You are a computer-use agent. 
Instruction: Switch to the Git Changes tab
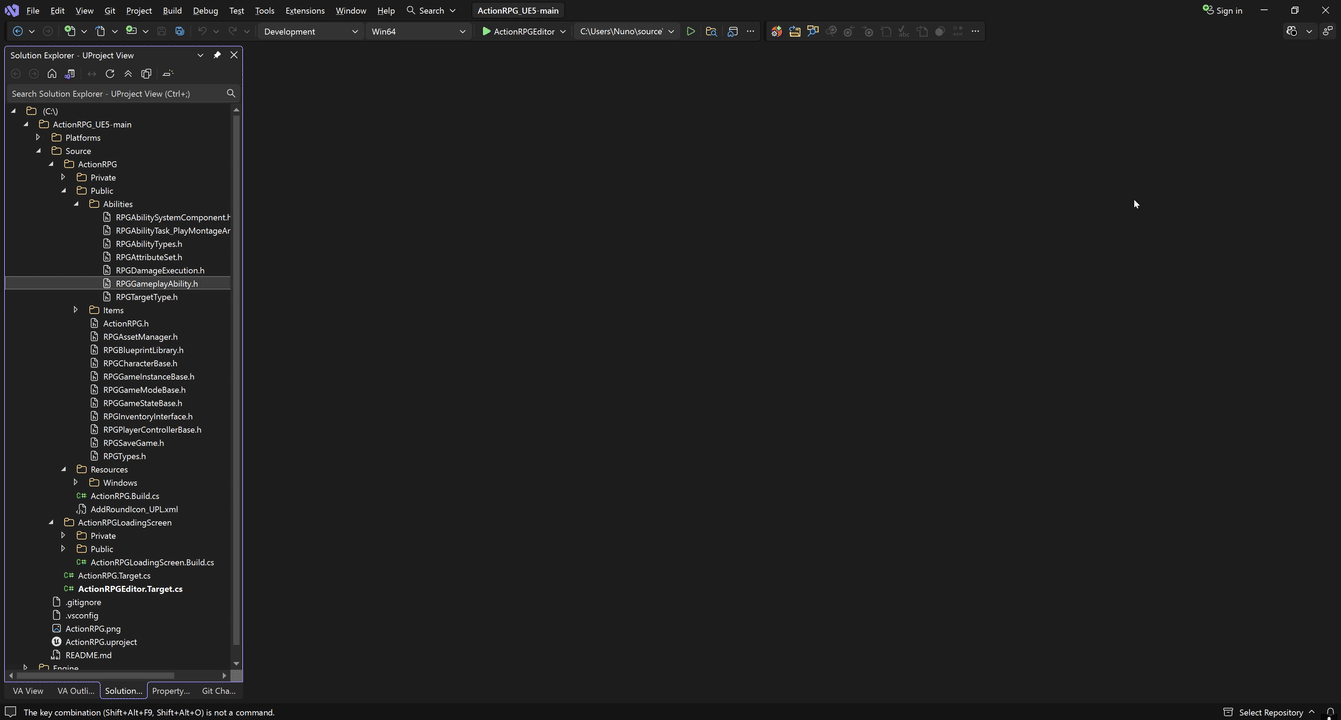coord(218,691)
